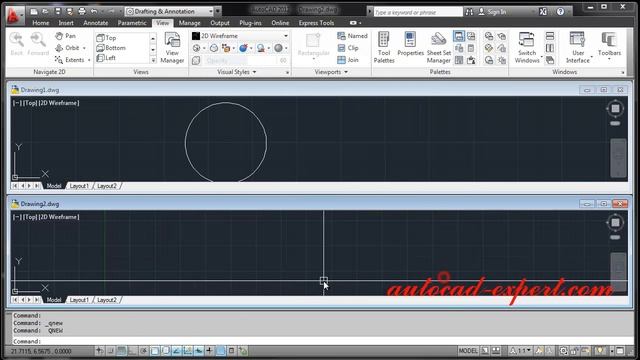This screenshot has height=360, width=640.
Task: Select the Bottom view preset
Action: tap(111, 48)
